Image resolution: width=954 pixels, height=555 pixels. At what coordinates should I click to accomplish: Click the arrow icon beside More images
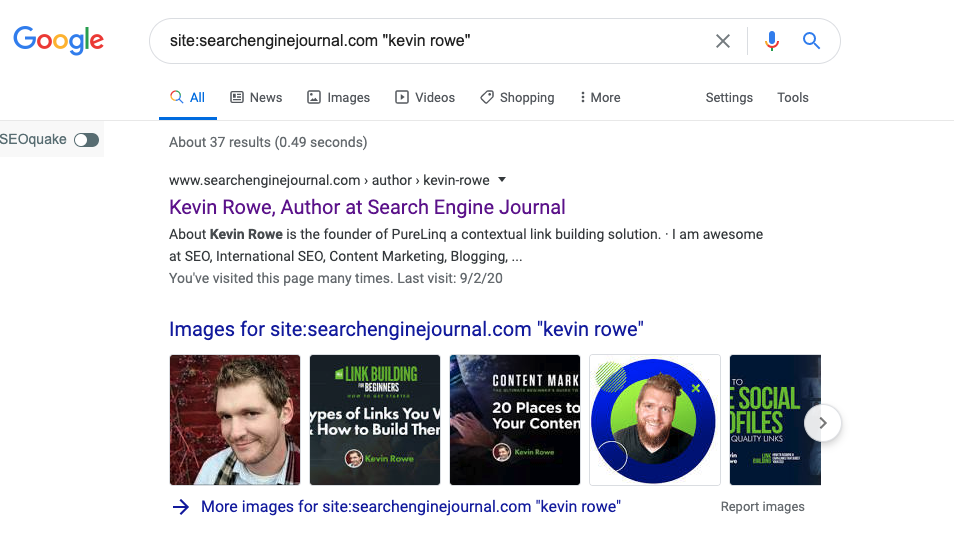[x=181, y=507]
